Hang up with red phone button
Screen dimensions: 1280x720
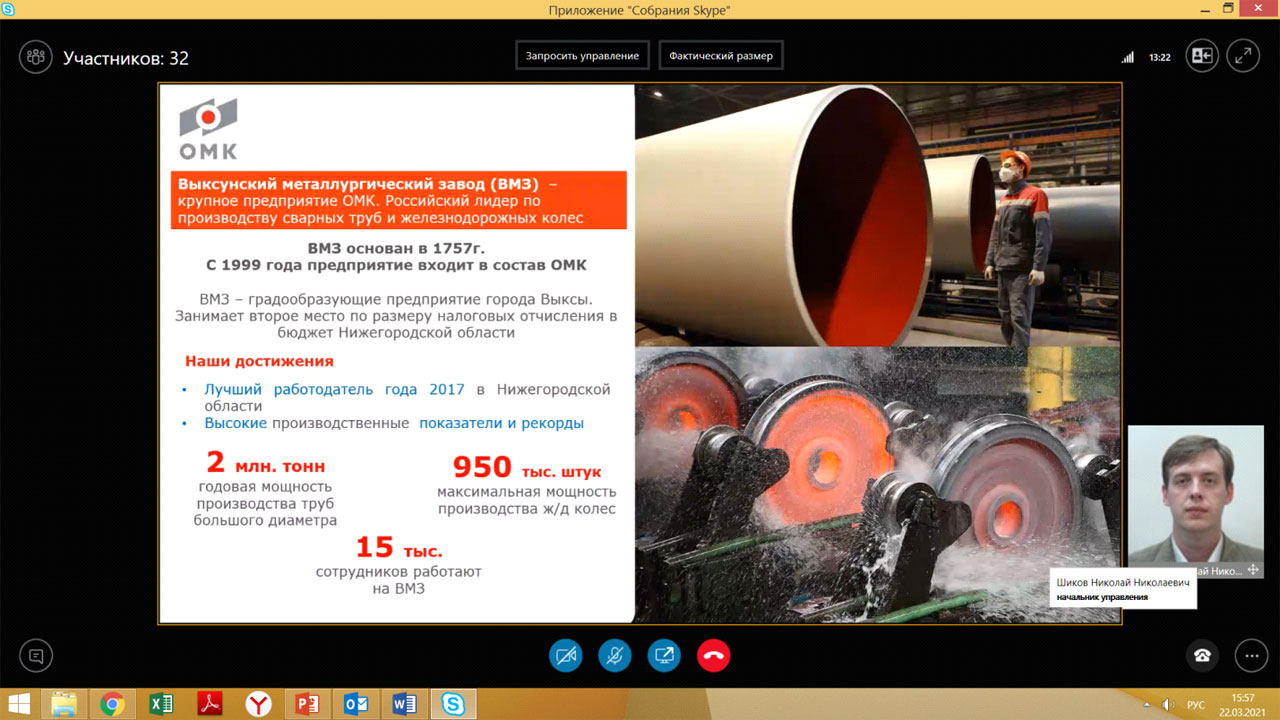pyautogui.click(x=714, y=656)
